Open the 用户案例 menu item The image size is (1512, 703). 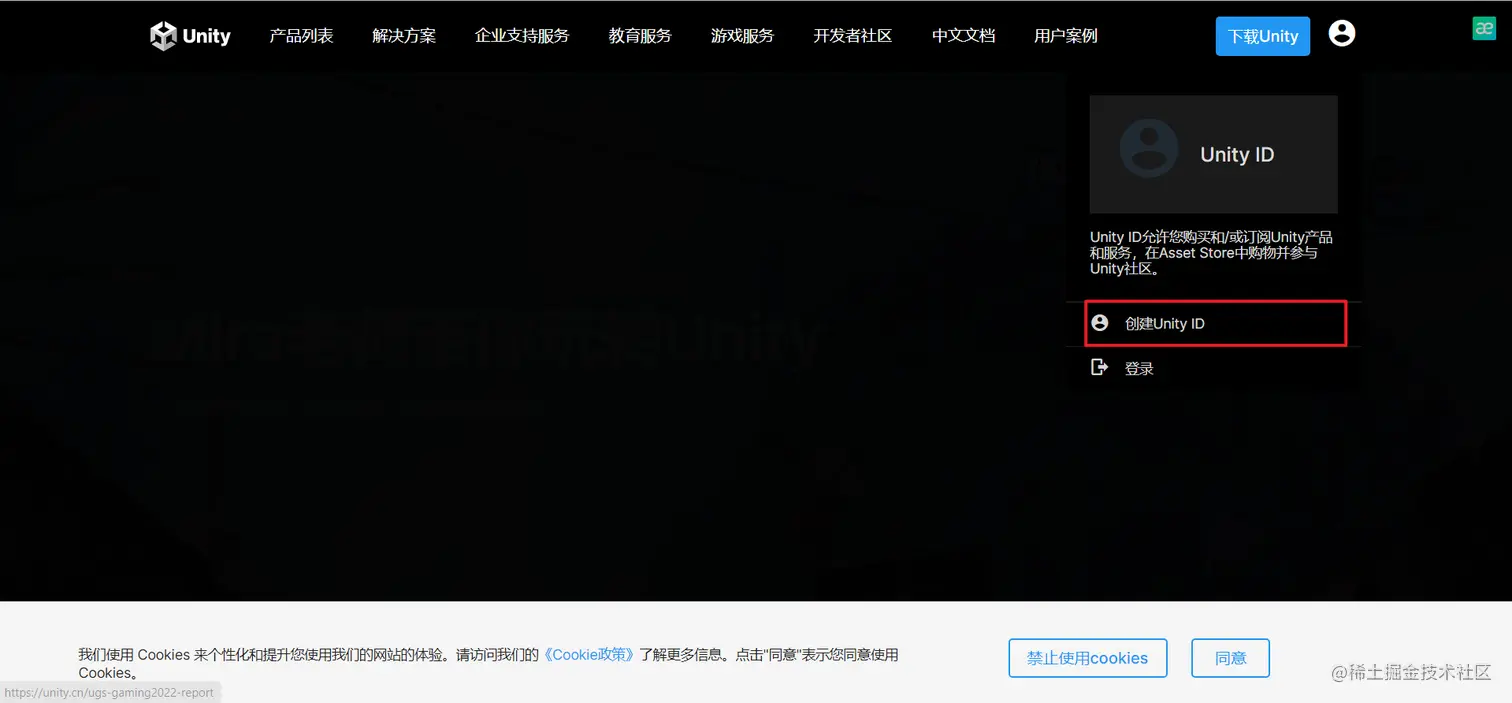pyautogui.click(x=1066, y=36)
